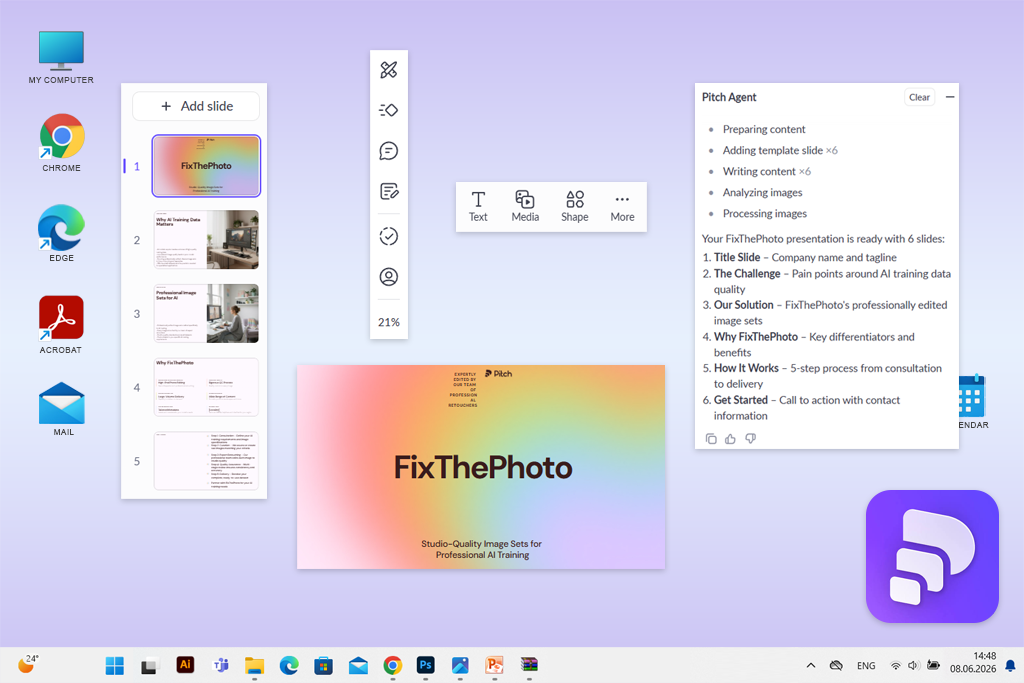Viewport: 1024px width, 683px height.
Task: Click the Pitch logo on the slide
Action: tap(499, 373)
